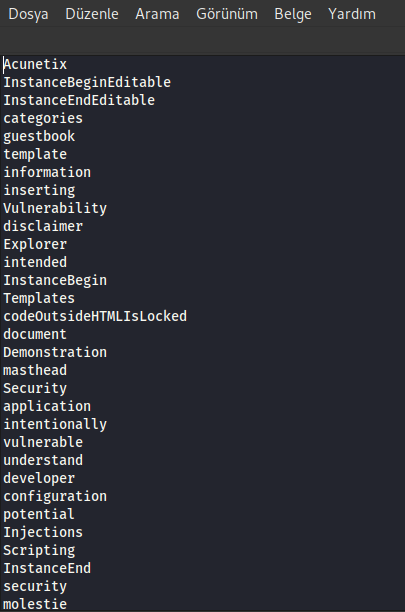This screenshot has width=405, height=612.
Task: Open the Belge menu
Action: pyautogui.click(x=293, y=14)
